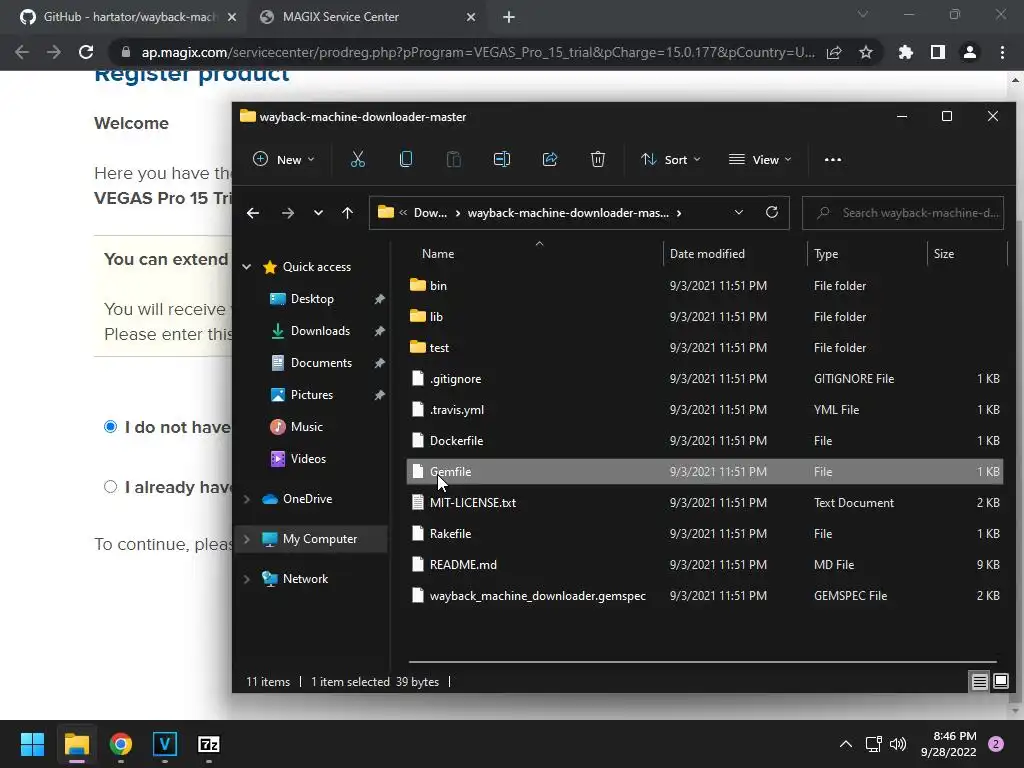Click the Rename icon in Explorer toolbar
The width and height of the screenshot is (1024, 768).
502,159
